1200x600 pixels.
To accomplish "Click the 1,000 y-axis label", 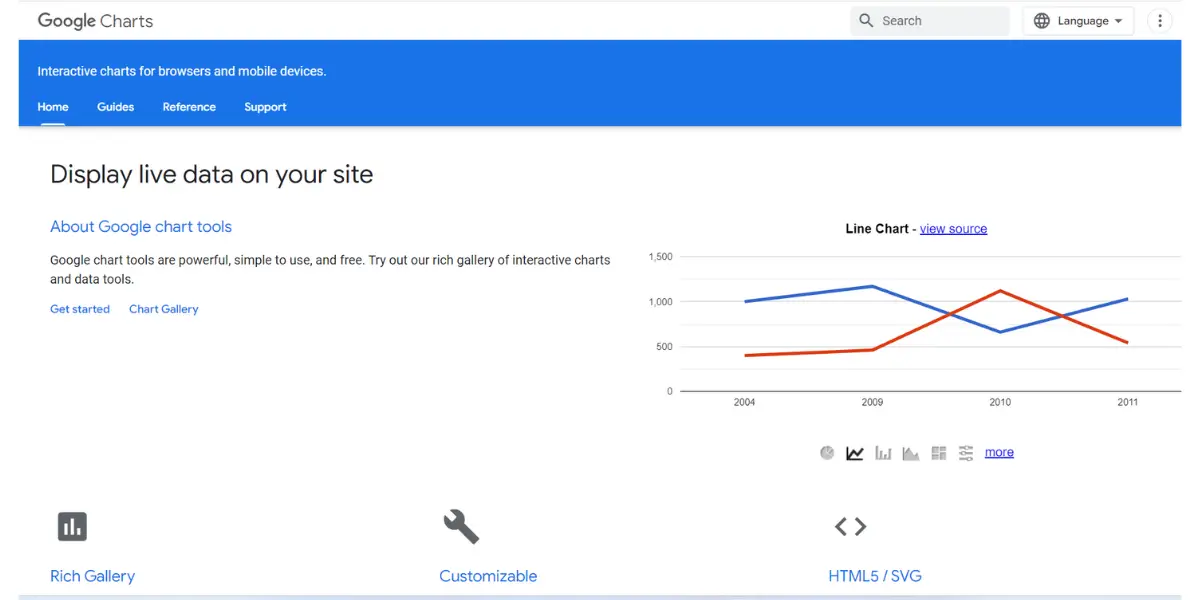I will click(x=661, y=302).
